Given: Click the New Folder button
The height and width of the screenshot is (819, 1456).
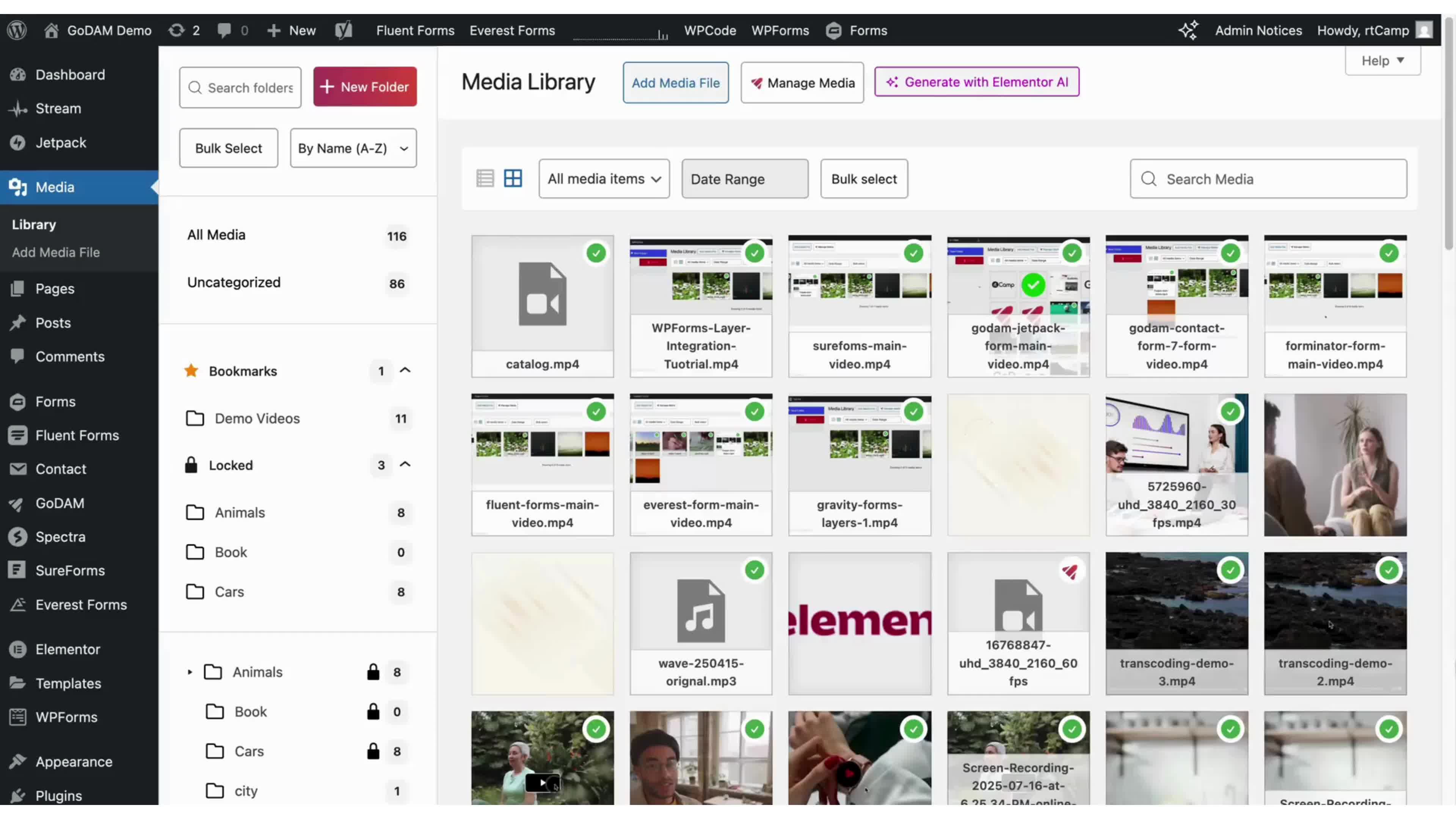Looking at the screenshot, I should click(x=364, y=86).
